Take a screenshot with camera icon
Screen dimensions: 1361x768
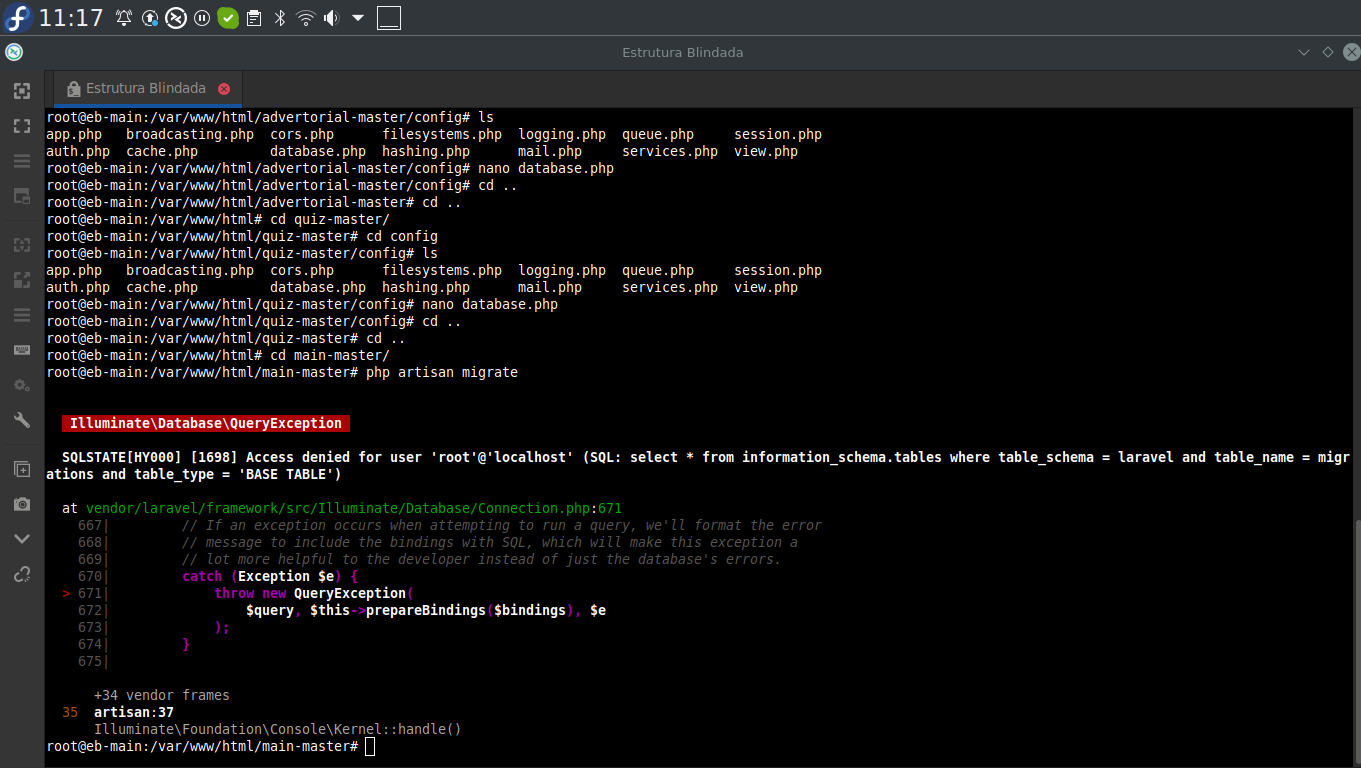[21, 504]
